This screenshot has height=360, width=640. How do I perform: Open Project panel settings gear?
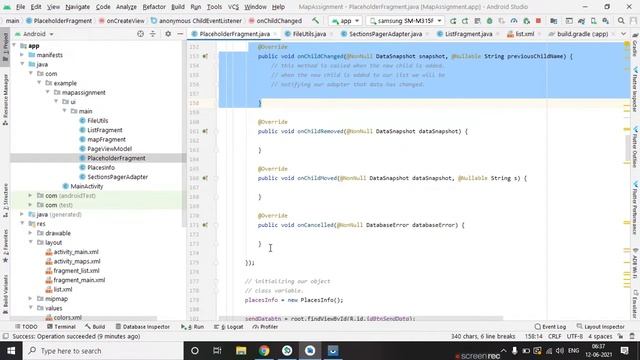click(168, 34)
